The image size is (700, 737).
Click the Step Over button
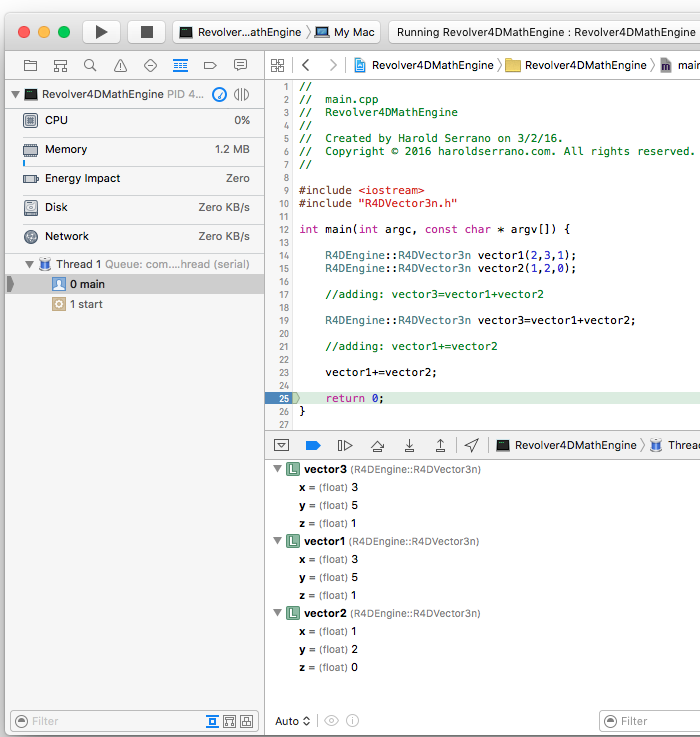[x=377, y=445]
